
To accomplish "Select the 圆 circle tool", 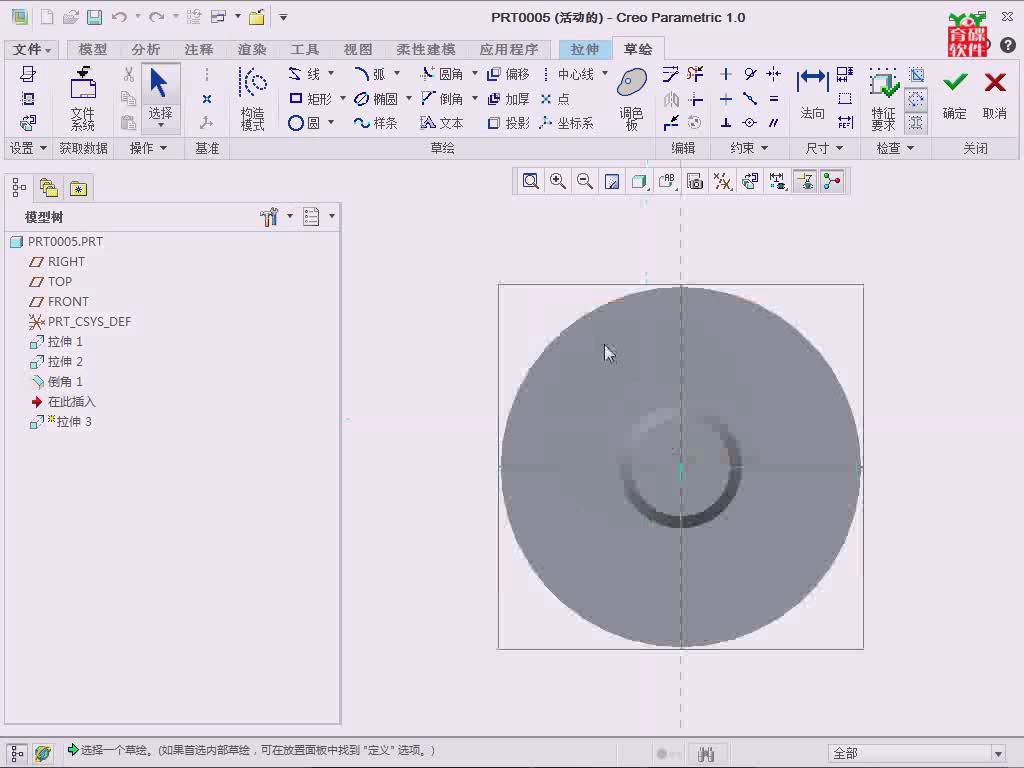I will coord(304,123).
